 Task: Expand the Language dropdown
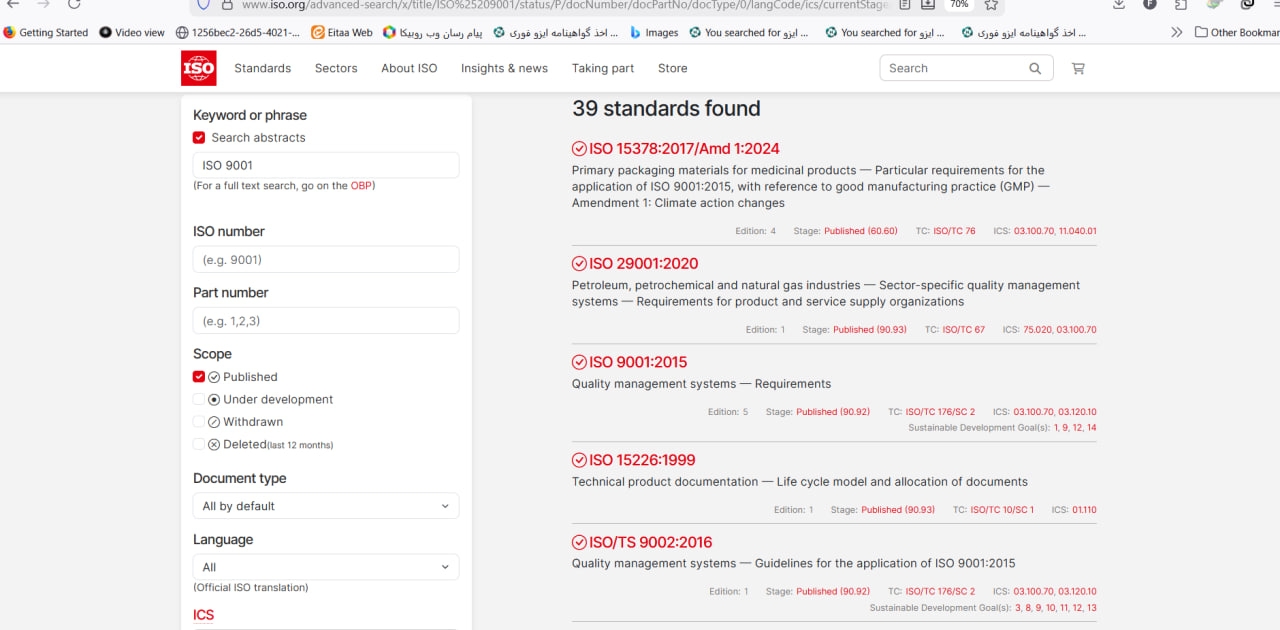pyautogui.click(x=325, y=567)
